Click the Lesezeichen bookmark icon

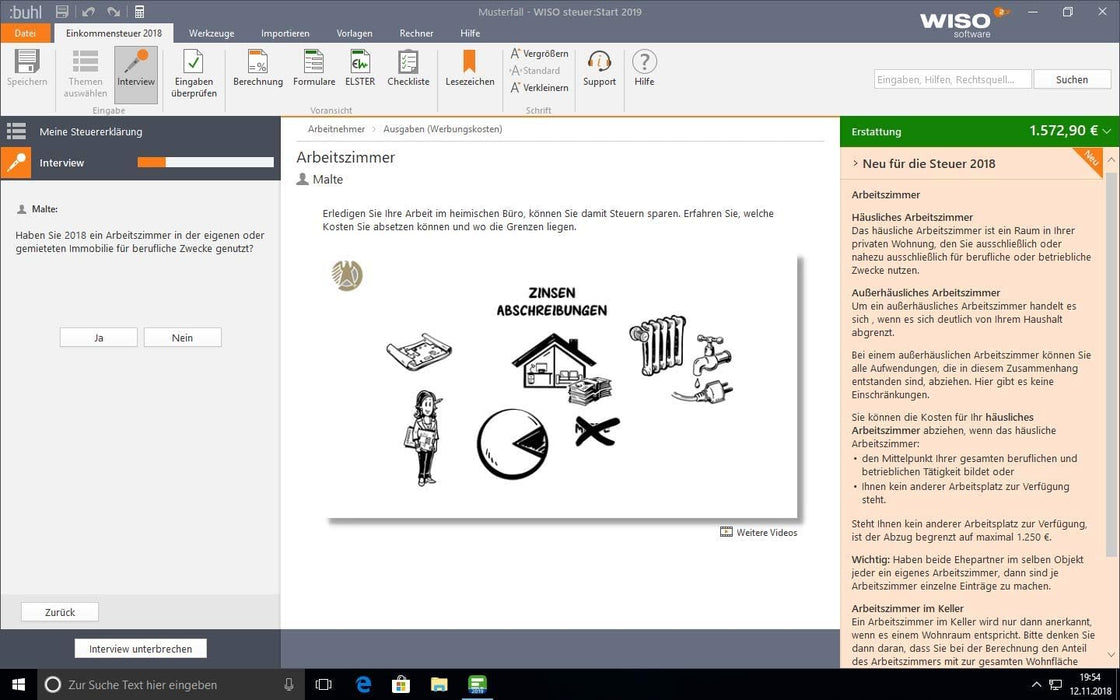coord(469,64)
